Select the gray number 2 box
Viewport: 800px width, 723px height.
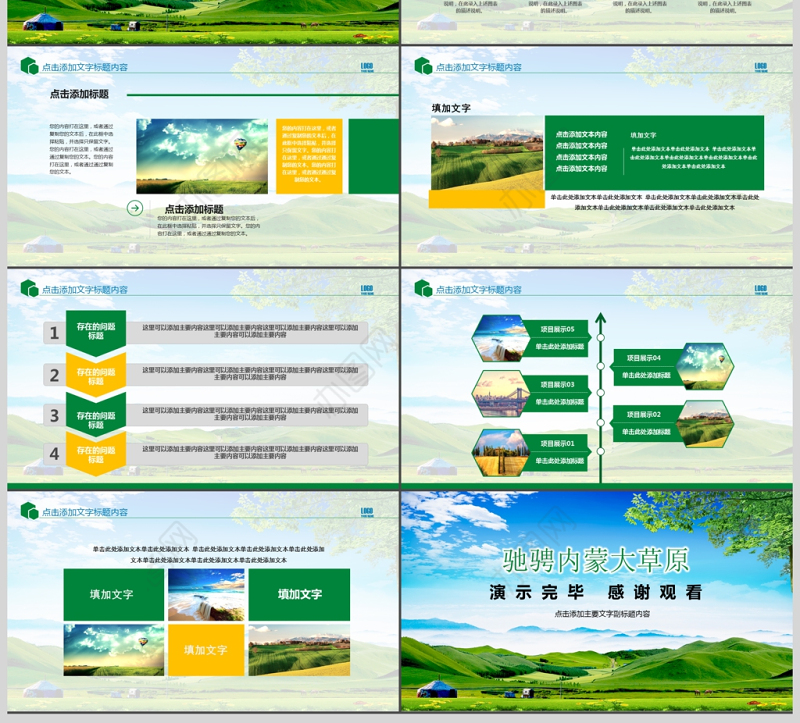(x=54, y=375)
